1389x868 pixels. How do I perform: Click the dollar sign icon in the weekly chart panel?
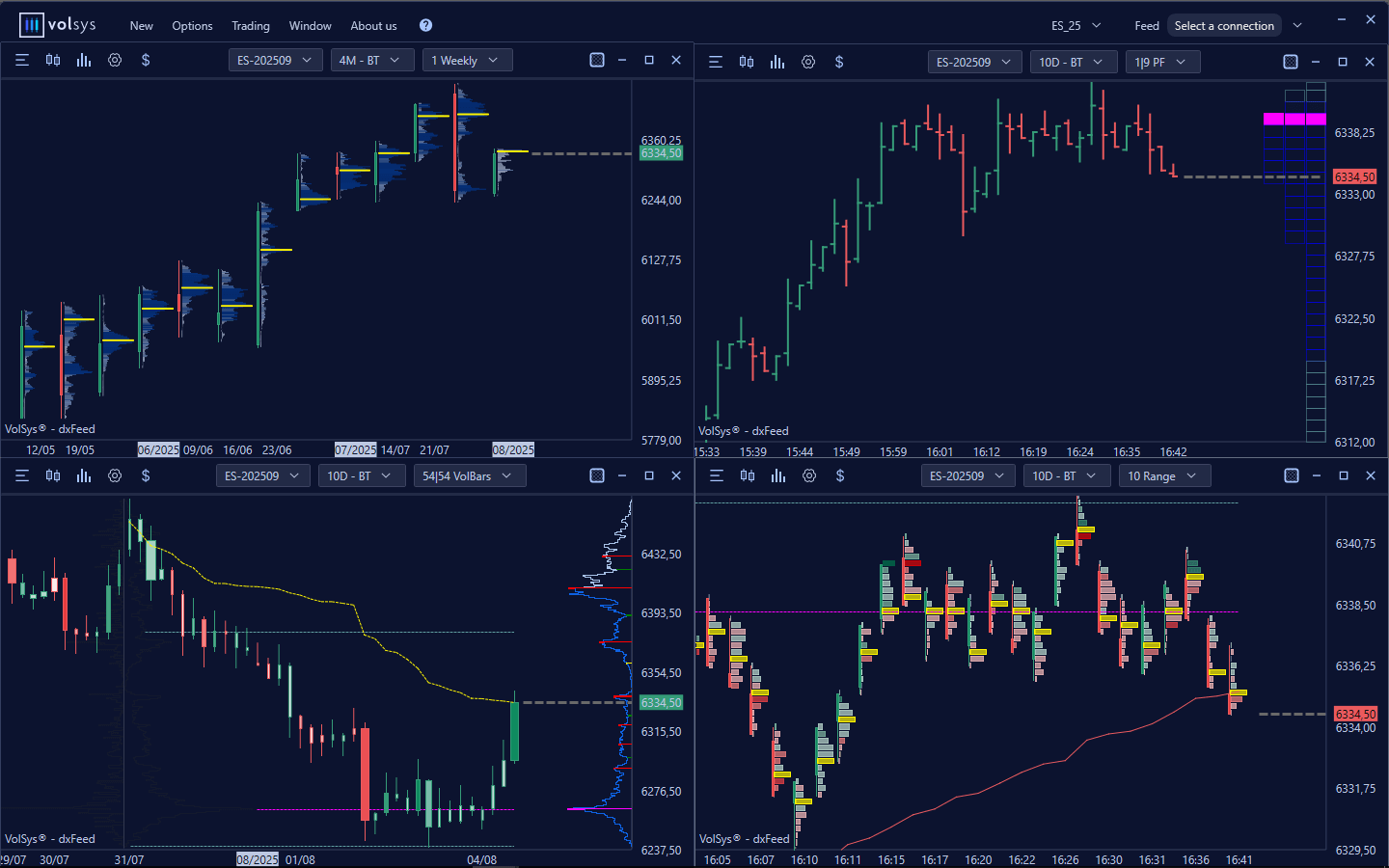click(x=146, y=60)
